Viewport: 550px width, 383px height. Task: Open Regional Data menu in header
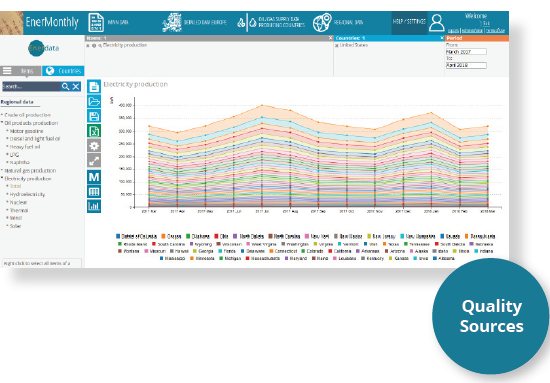coord(338,22)
